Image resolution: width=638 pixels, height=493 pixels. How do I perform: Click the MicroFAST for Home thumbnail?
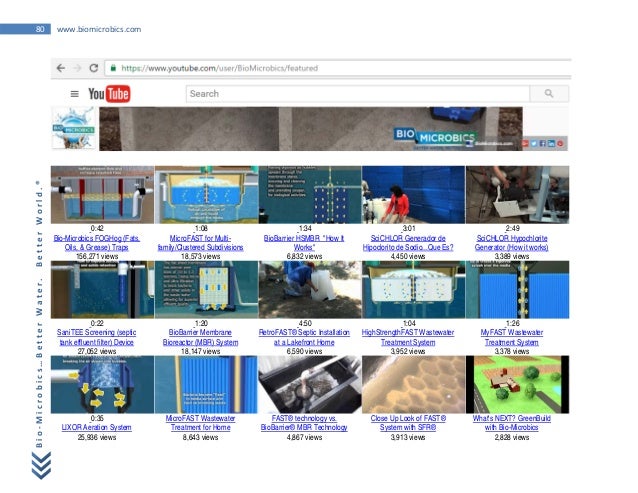(x=206, y=384)
